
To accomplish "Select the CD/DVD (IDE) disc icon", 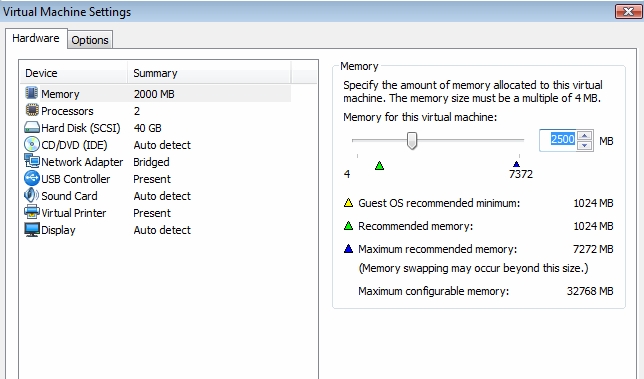I will pyautogui.click(x=32, y=145).
